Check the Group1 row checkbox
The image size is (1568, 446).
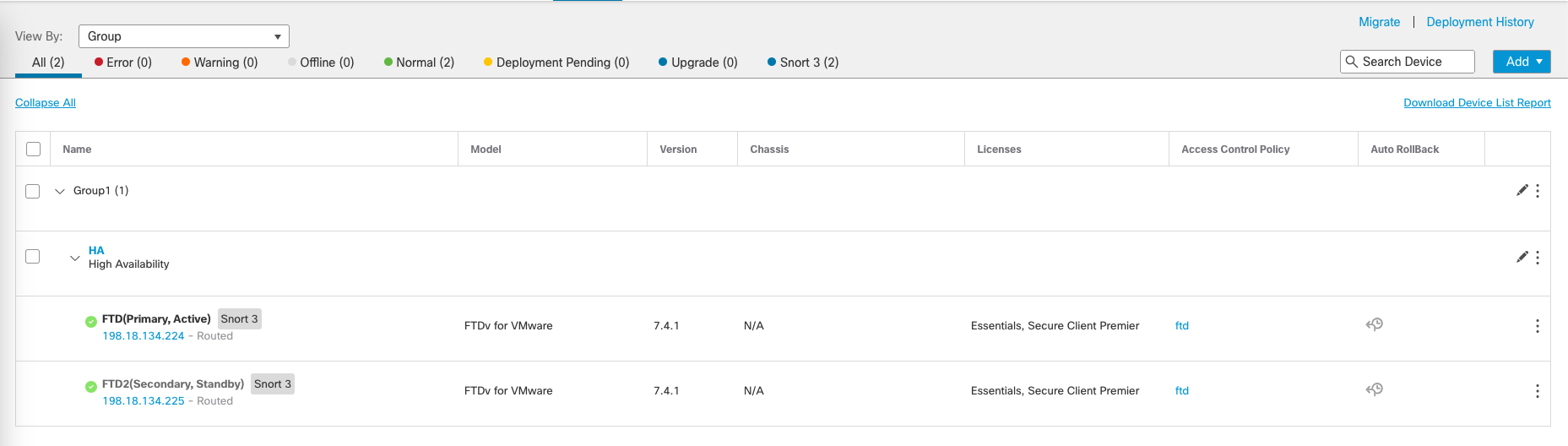click(33, 191)
